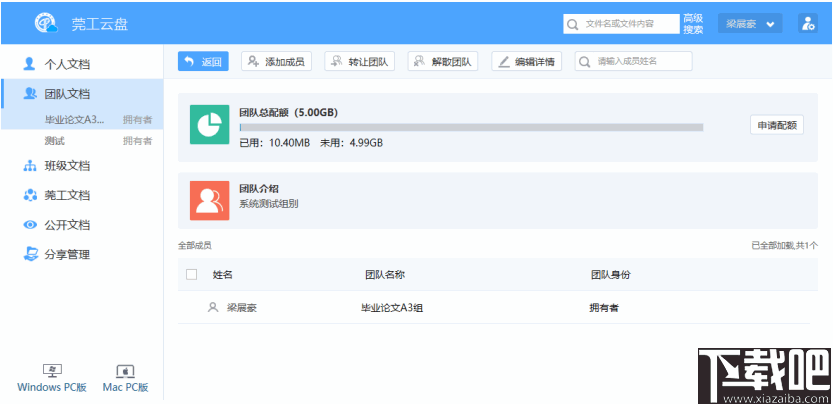The image size is (833, 404).
Task: Click the 毕业论文A3组 team name cell
Action: point(392,307)
